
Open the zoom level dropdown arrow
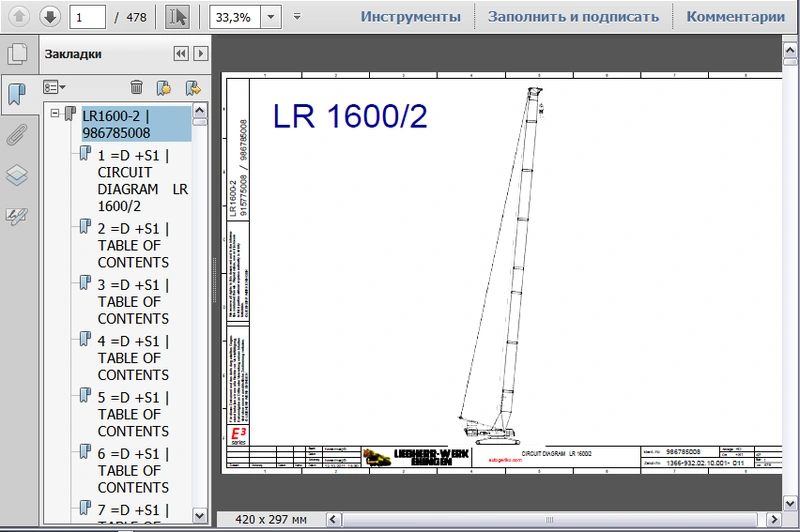click(x=270, y=17)
